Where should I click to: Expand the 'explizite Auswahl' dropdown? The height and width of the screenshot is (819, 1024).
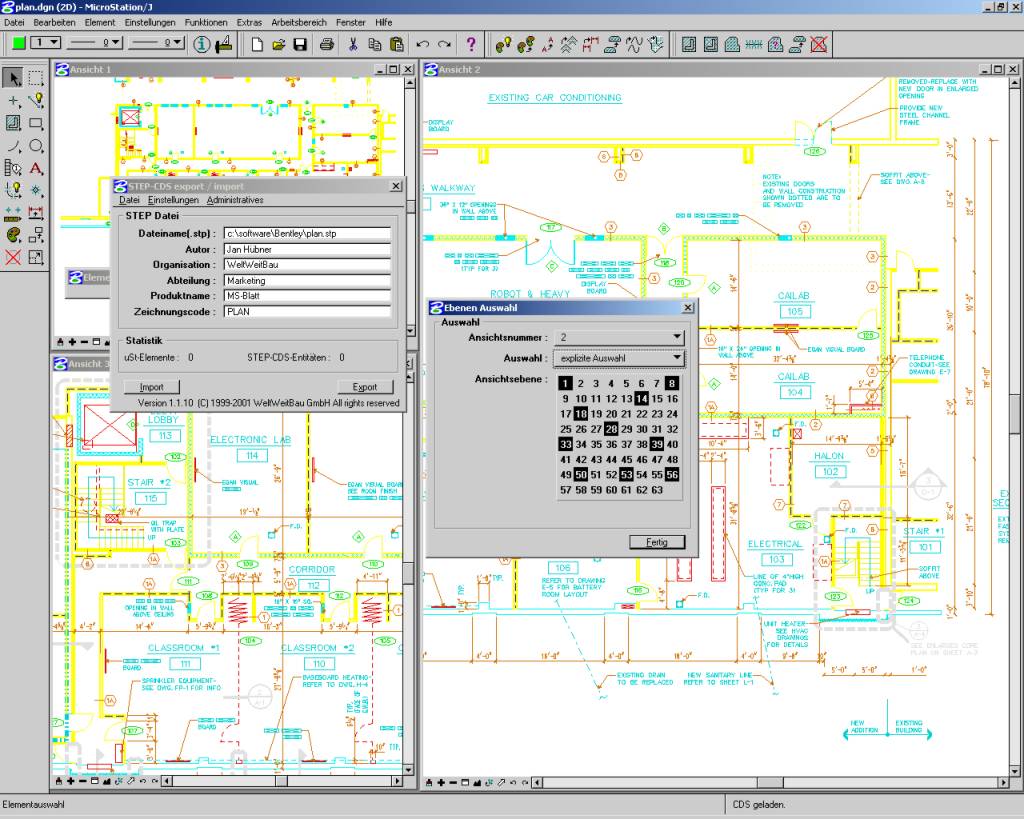pyautogui.click(x=677, y=358)
